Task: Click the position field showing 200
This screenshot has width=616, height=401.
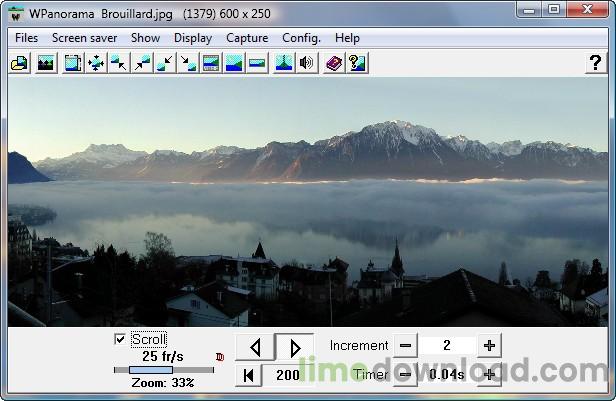Action: [288, 375]
